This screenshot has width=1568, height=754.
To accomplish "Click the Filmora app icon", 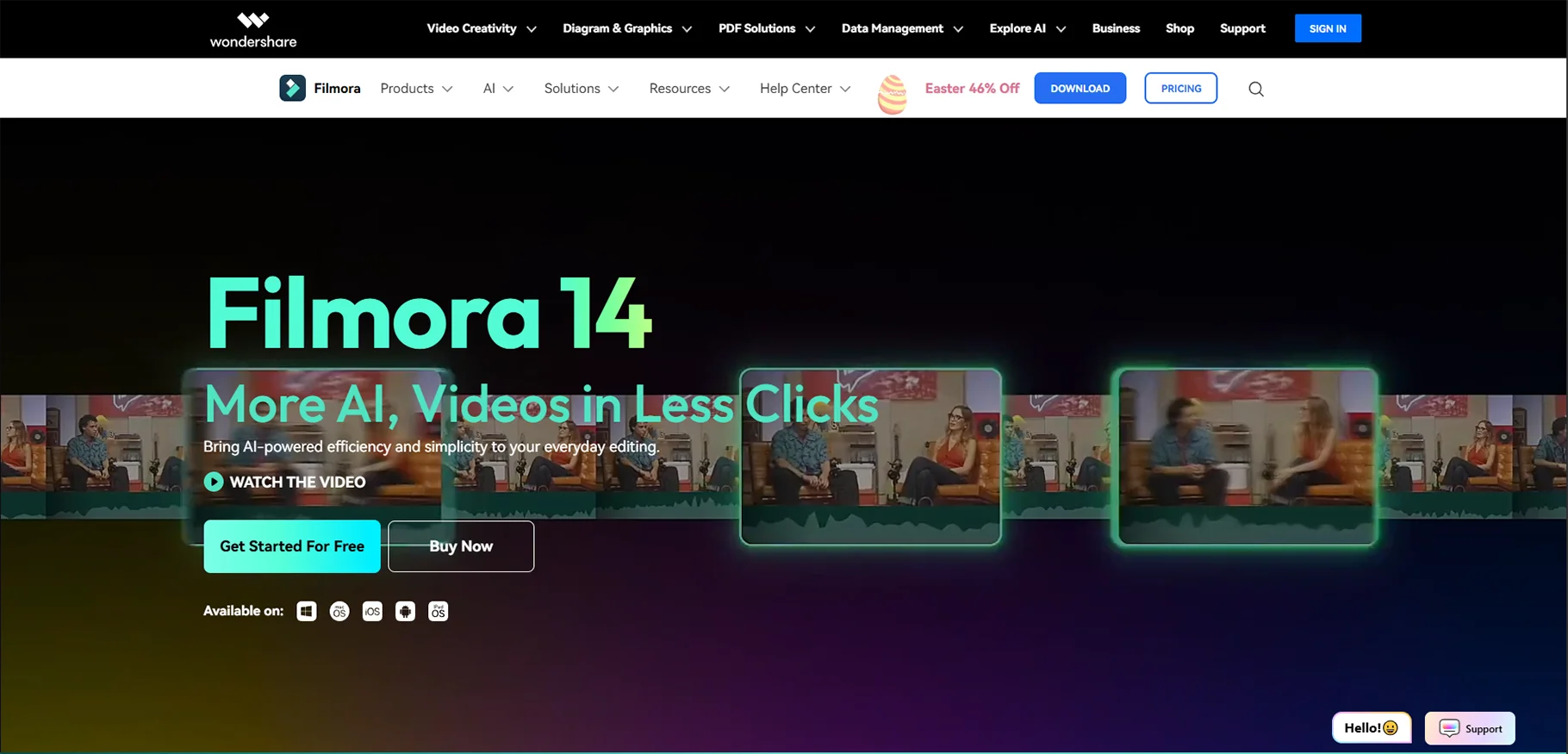I will click(292, 88).
